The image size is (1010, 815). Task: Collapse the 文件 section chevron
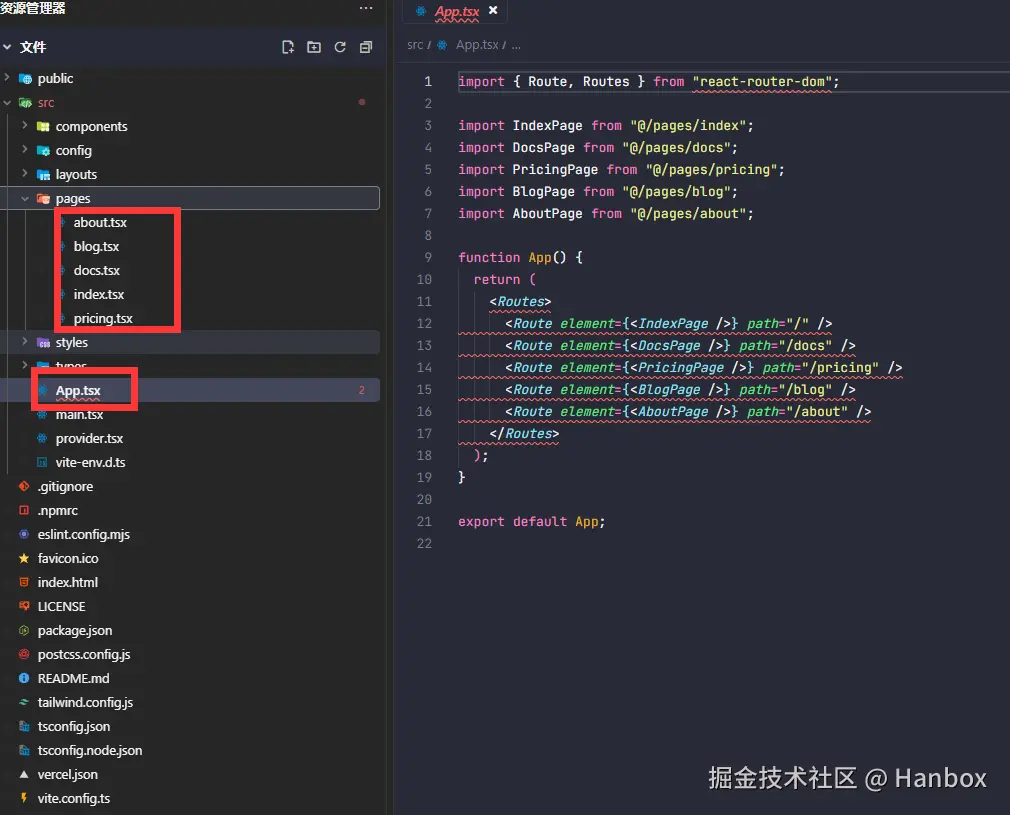coord(7,47)
